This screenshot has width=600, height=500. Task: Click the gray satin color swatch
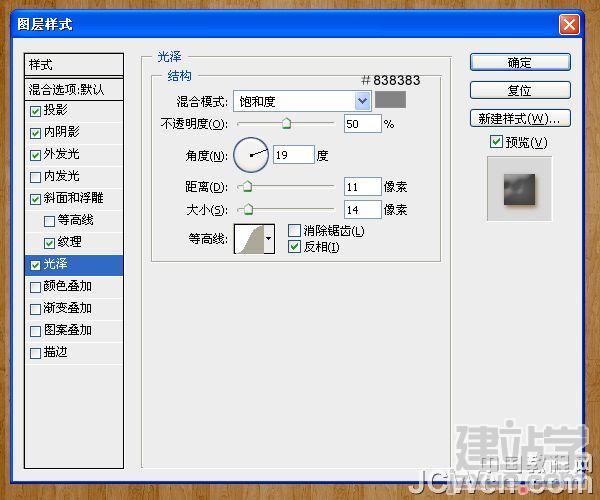coord(390,100)
